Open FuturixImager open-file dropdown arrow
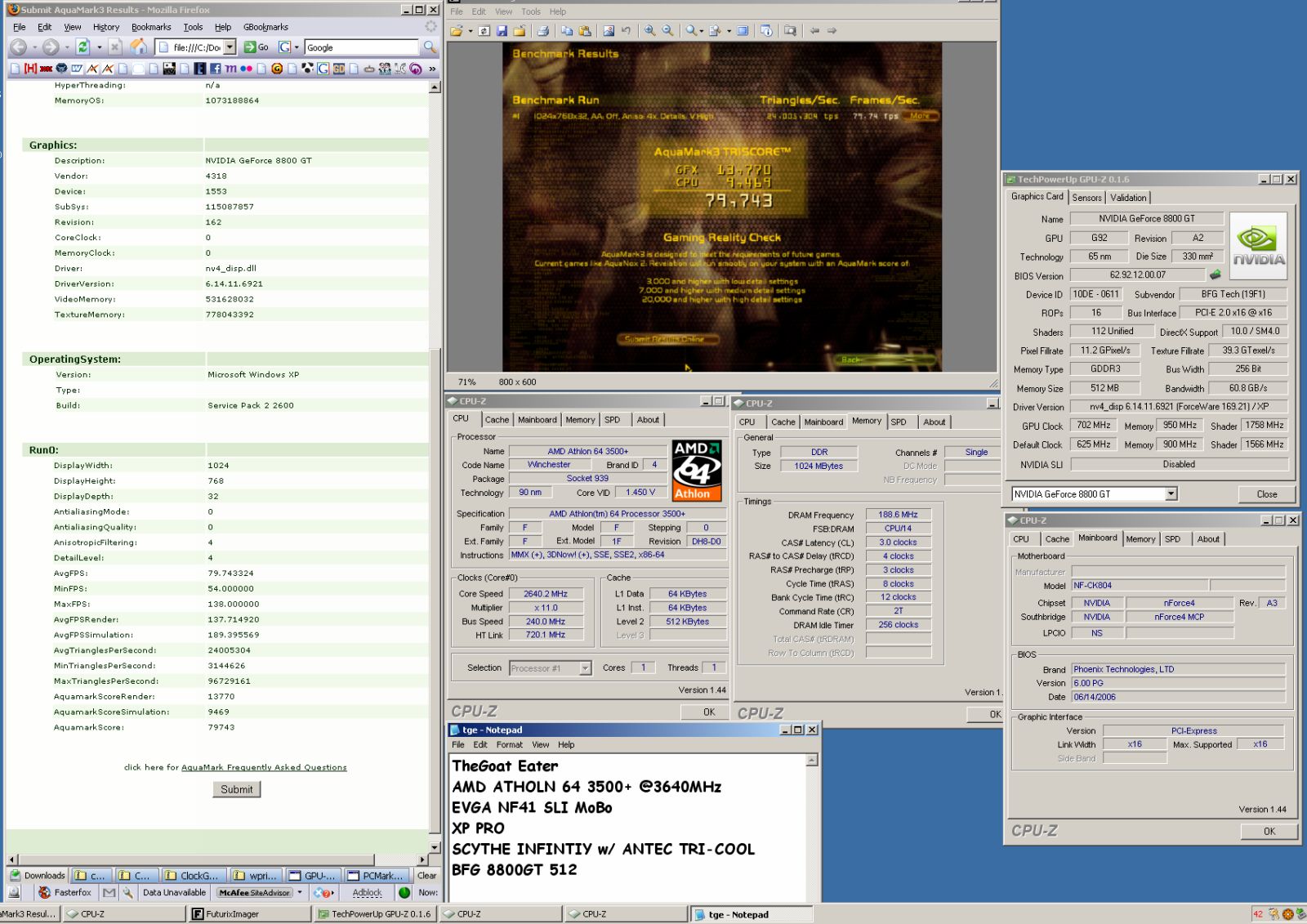This screenshot has height=924, width=1307. click(469, 31)
